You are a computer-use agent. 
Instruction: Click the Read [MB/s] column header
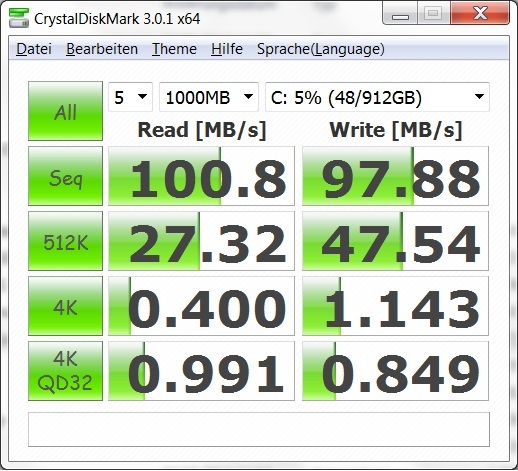click(x=202, y=130)
